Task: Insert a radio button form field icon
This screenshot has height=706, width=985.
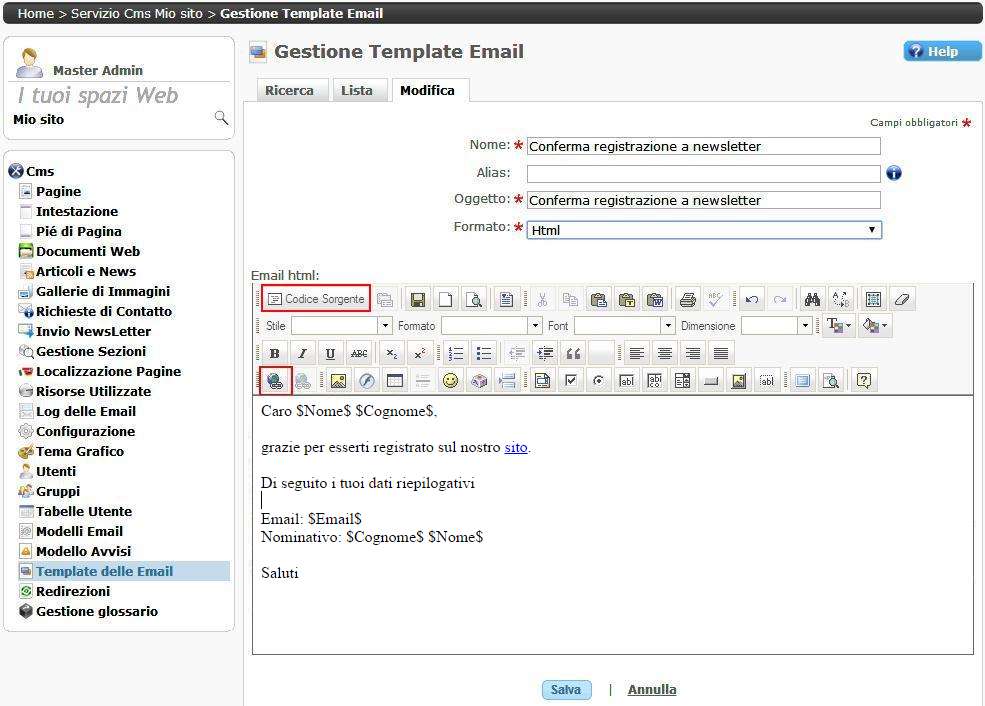Action: 598,381
